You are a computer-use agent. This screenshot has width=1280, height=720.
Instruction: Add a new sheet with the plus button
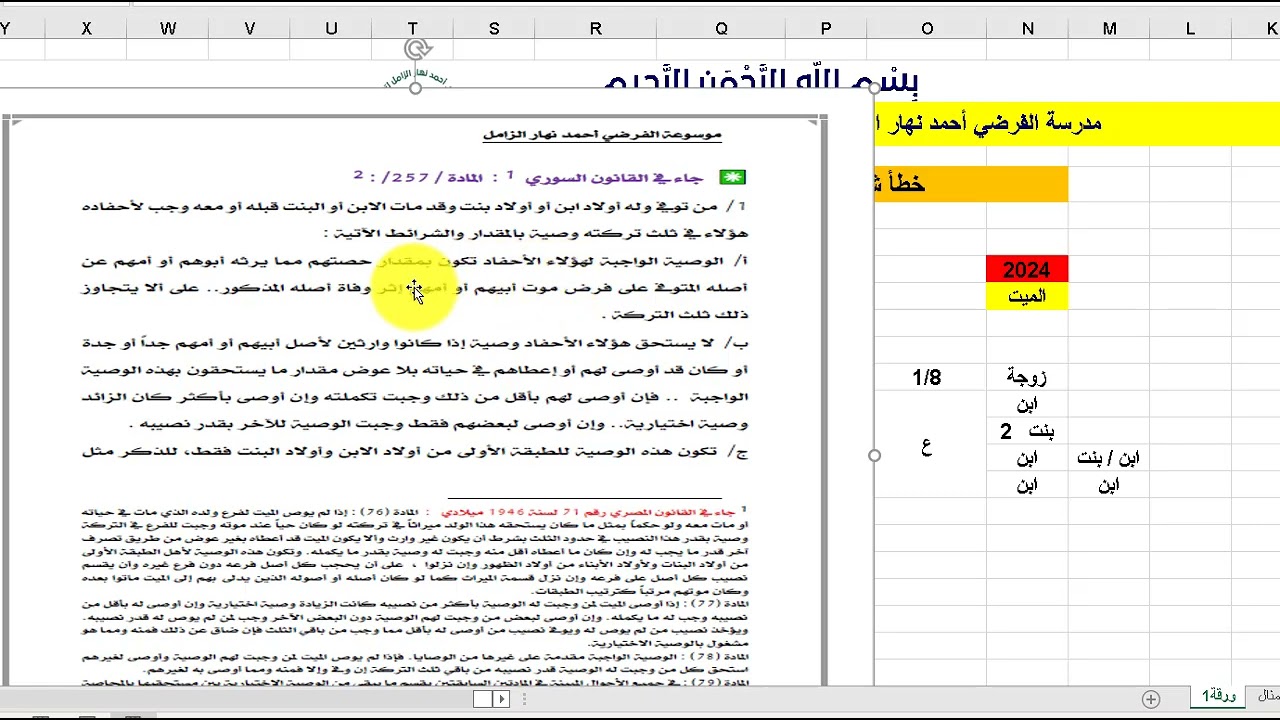(1151, 699)
